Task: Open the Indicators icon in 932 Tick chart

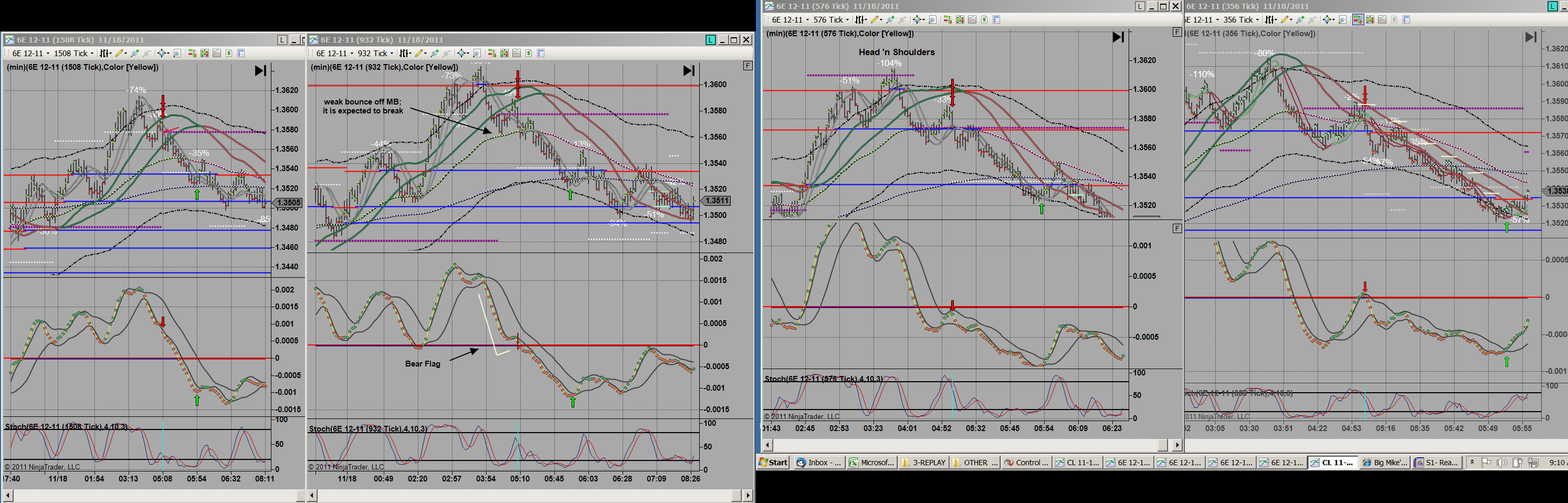Action: 517,54
